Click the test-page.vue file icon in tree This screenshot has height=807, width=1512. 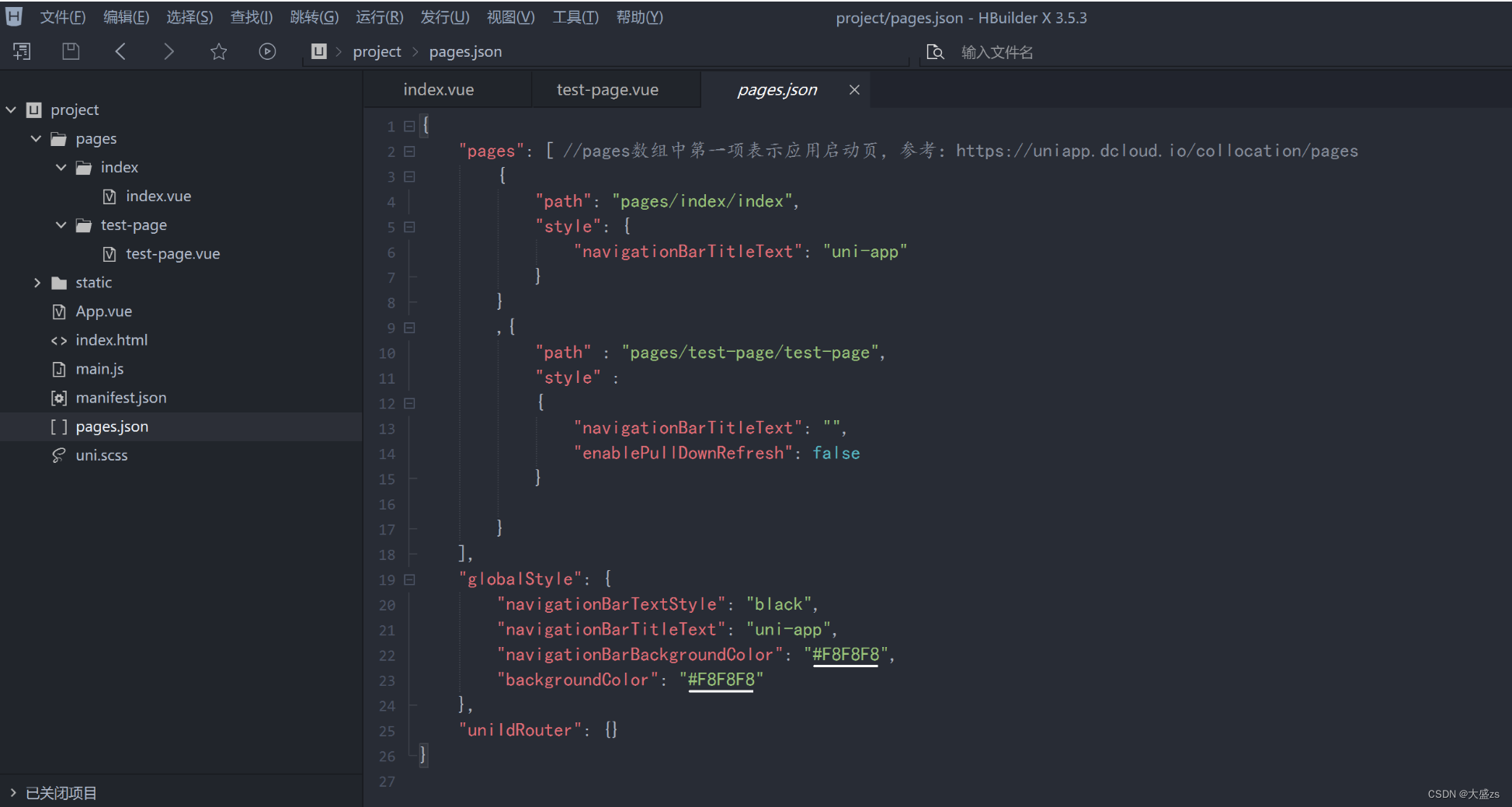109,254
